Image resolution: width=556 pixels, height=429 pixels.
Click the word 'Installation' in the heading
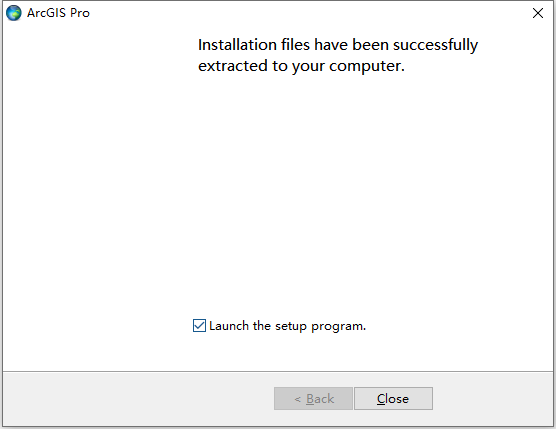click(237, 45)
